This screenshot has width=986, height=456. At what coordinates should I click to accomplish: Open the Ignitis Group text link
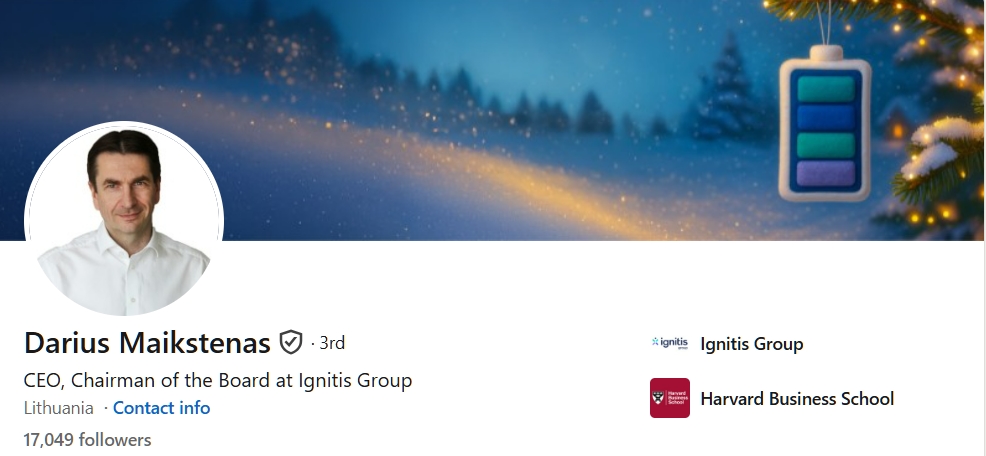click(x=751, y=344)
